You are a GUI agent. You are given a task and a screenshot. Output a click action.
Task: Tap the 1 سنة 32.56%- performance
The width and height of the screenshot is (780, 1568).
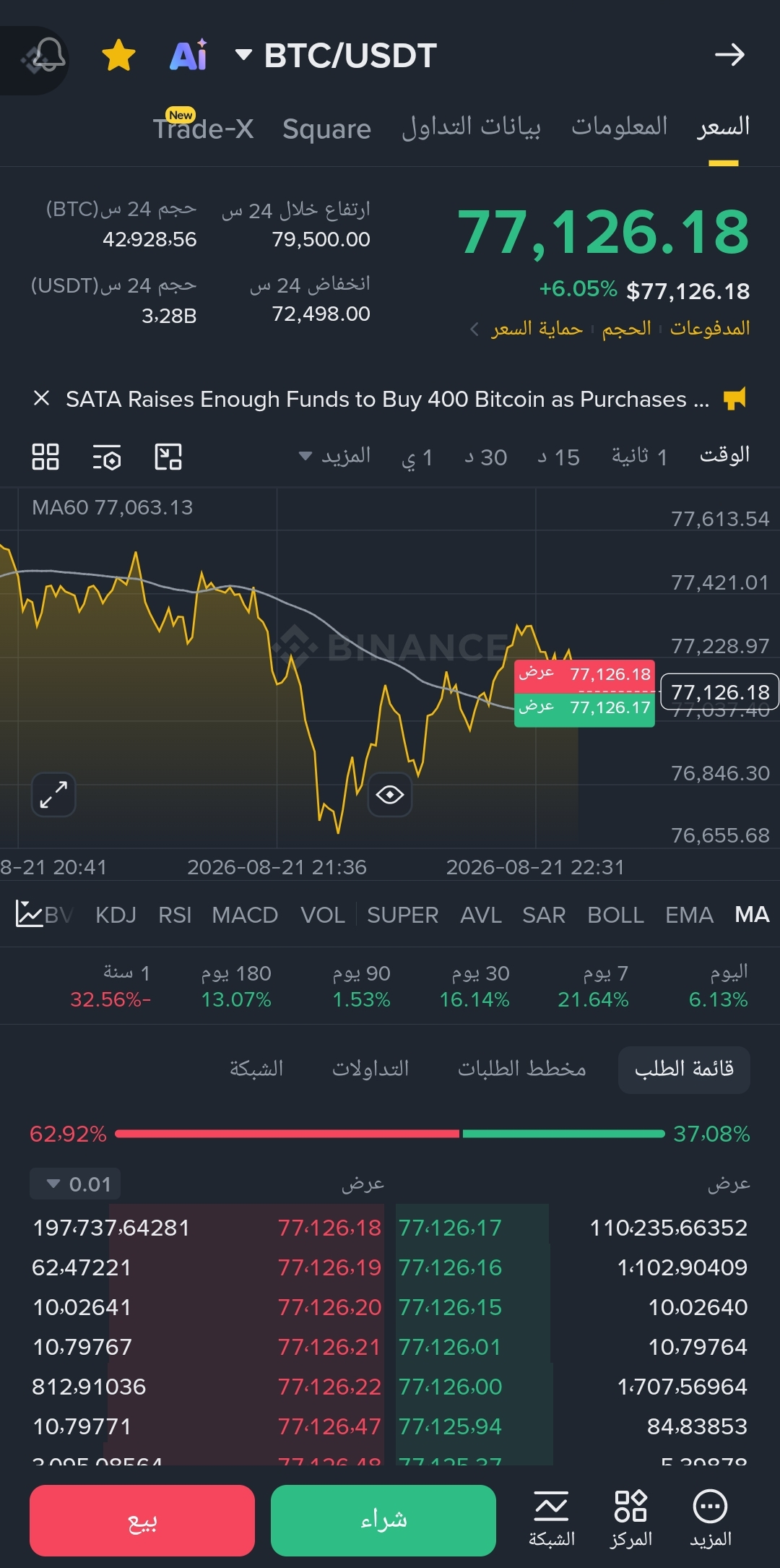110,986
